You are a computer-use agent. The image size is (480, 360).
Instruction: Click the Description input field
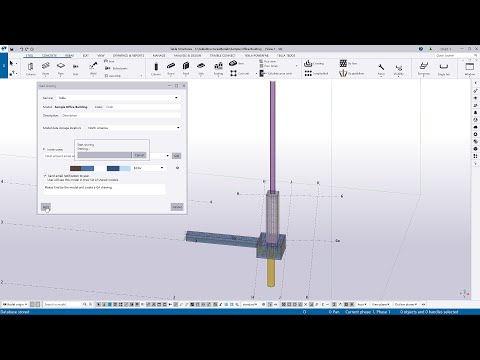[121, 115]
